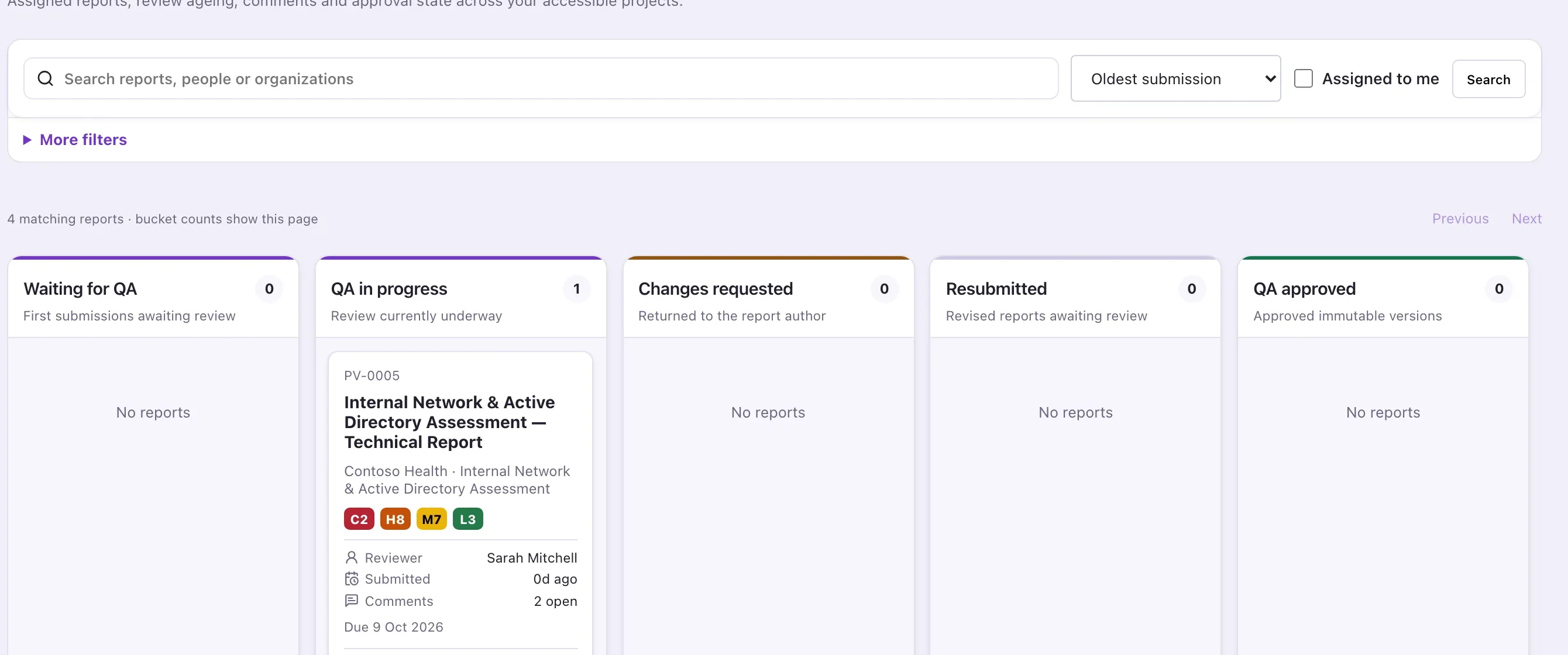Click the Comments speech bubble icon
This screenshot has height=655, width=1568.
point(351,601)
